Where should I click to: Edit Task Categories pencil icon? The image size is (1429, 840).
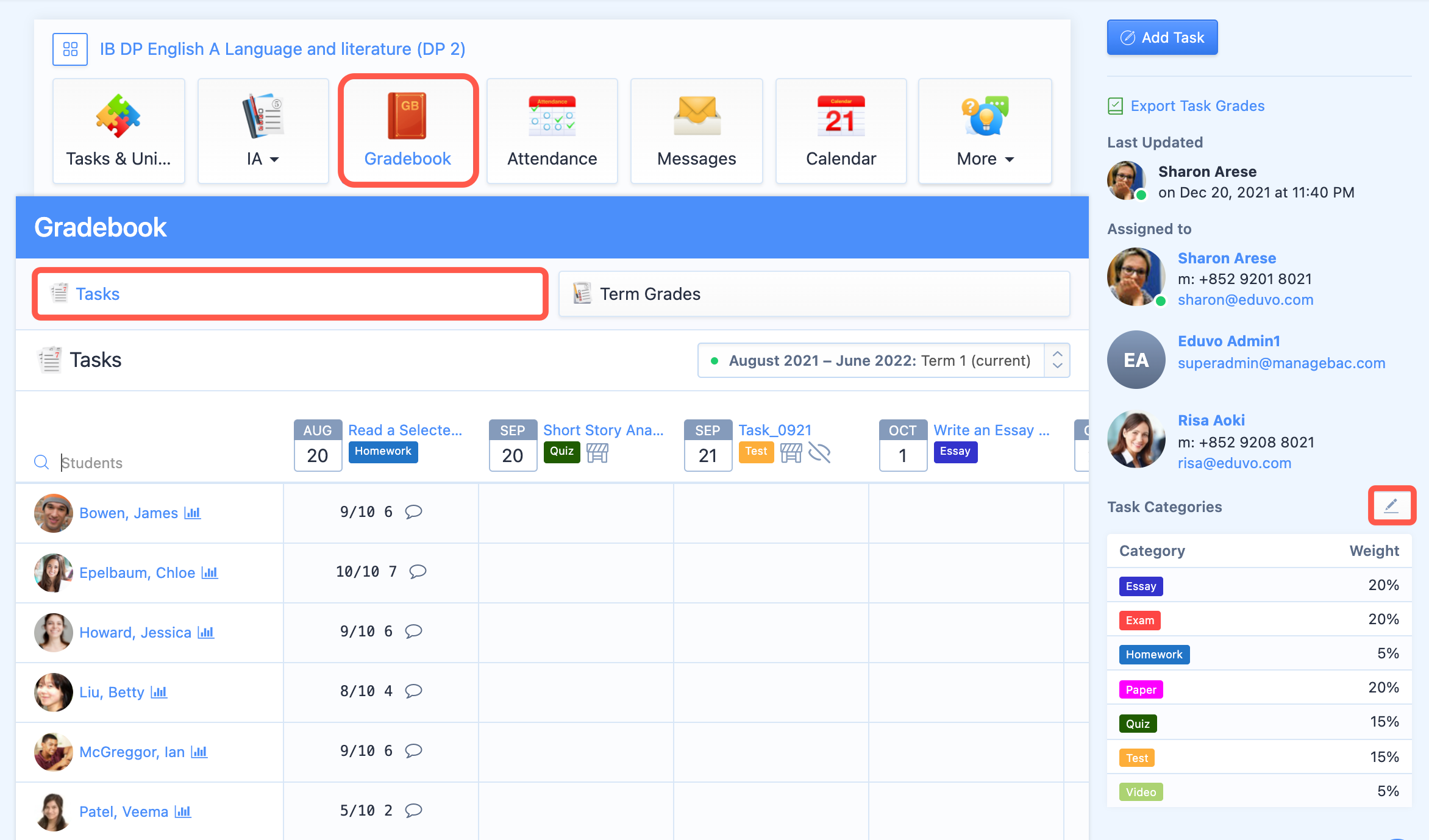tap(1391, 505)
